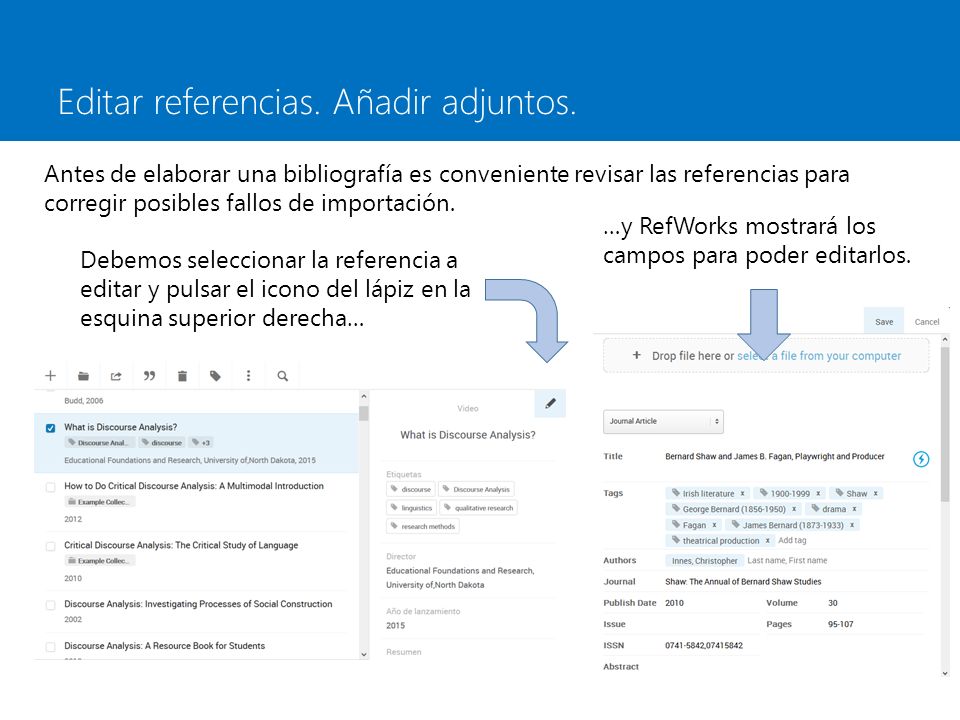
Task: Click the share/export icon in the toolbar
Action: click(x=116, y=376)
